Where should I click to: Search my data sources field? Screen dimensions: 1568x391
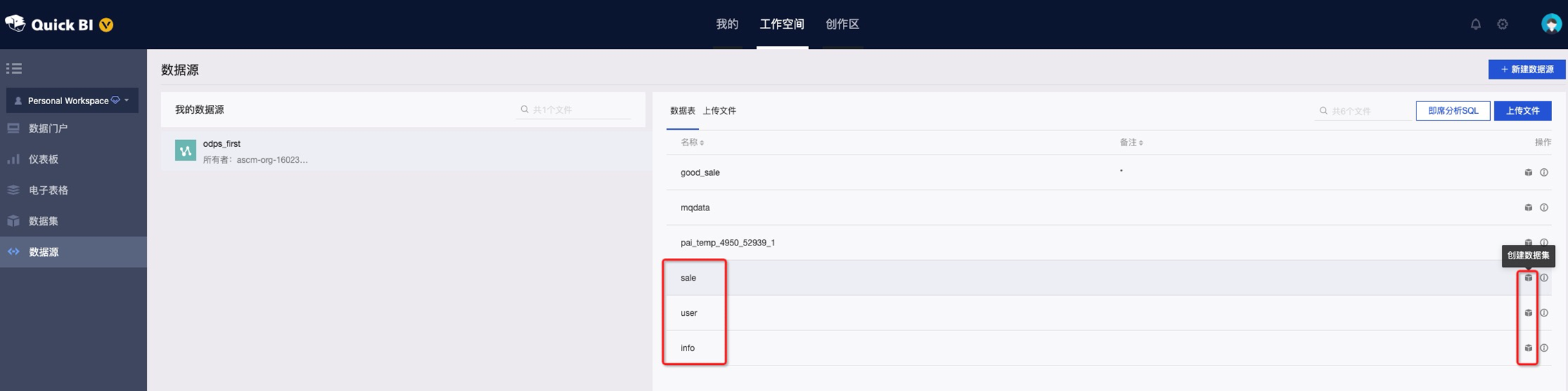(573, 110)
